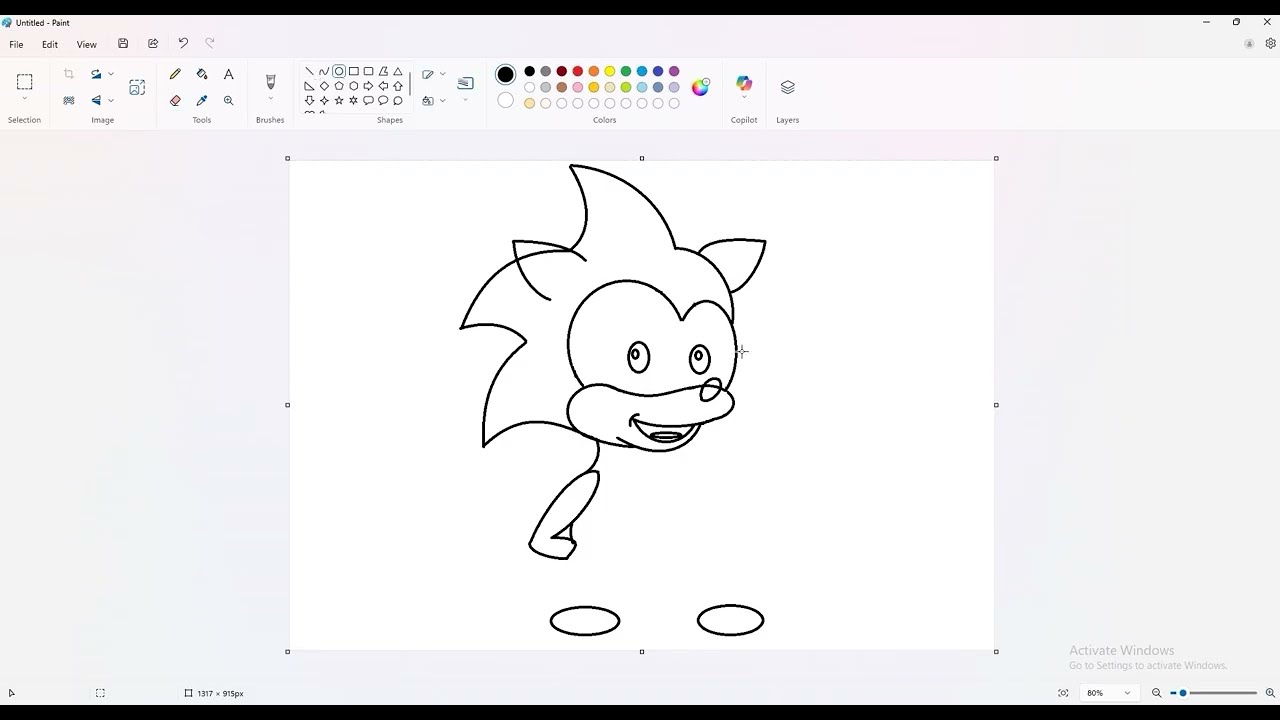The height and width of the screenshot is (720, 1280).
Task: Expand the Selection dropdown arrow
Action: (24, 99)
